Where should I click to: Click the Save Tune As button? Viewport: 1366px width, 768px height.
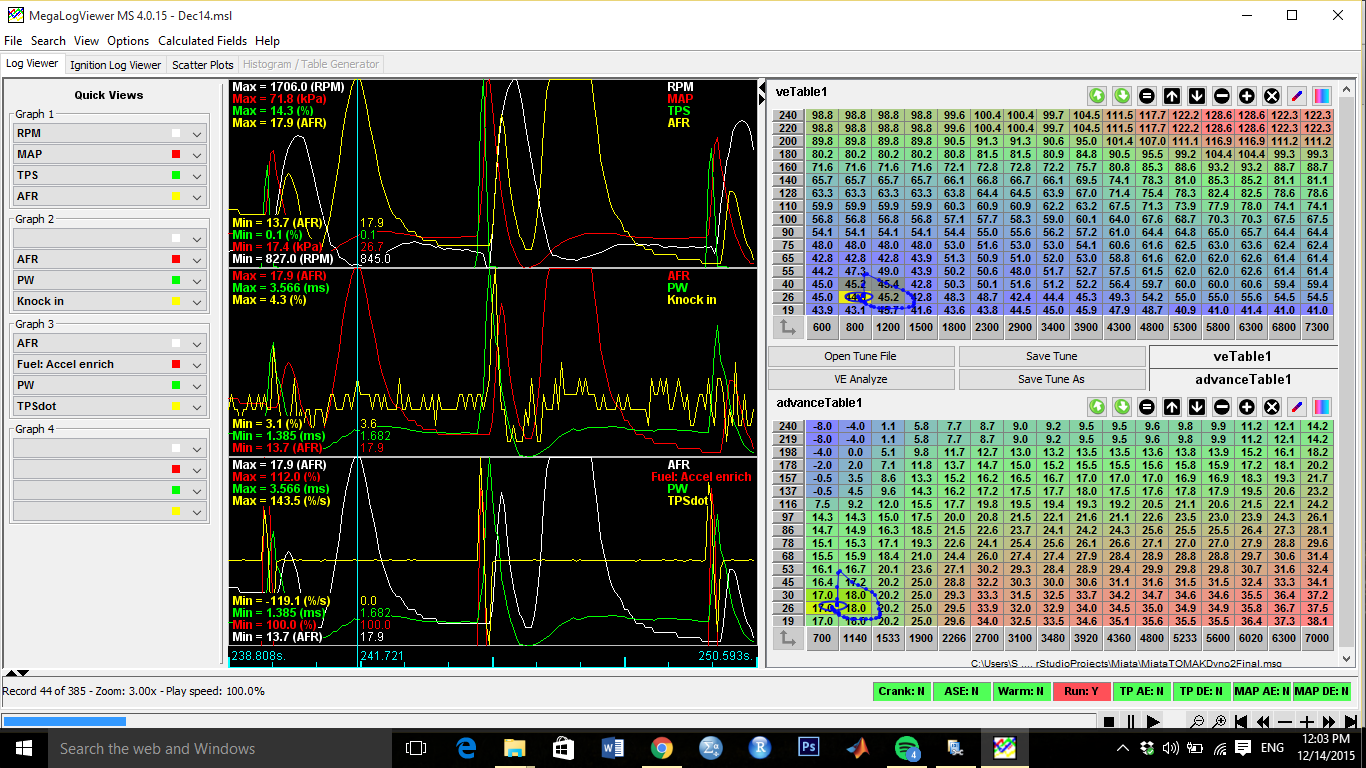point(1052,379)
